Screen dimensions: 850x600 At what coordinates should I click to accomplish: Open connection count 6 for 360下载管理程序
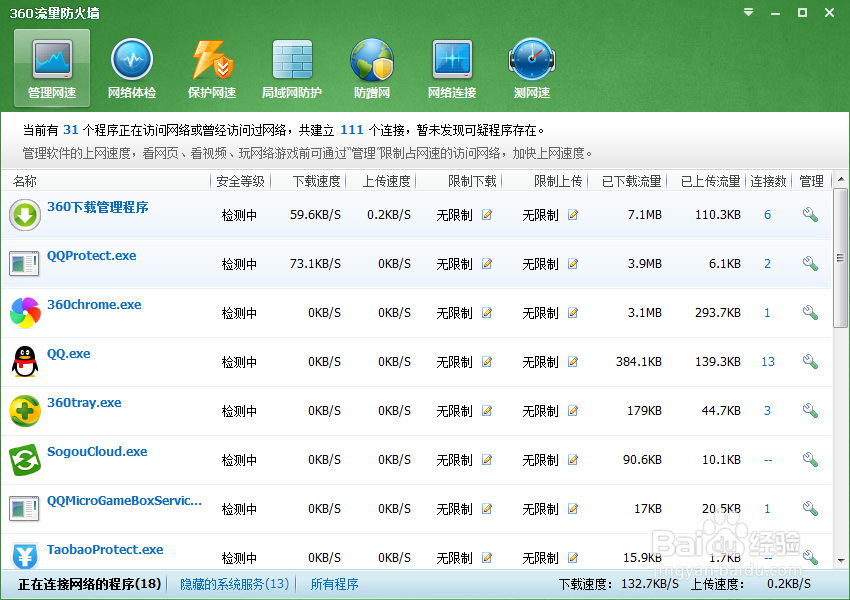coord(768,215)
